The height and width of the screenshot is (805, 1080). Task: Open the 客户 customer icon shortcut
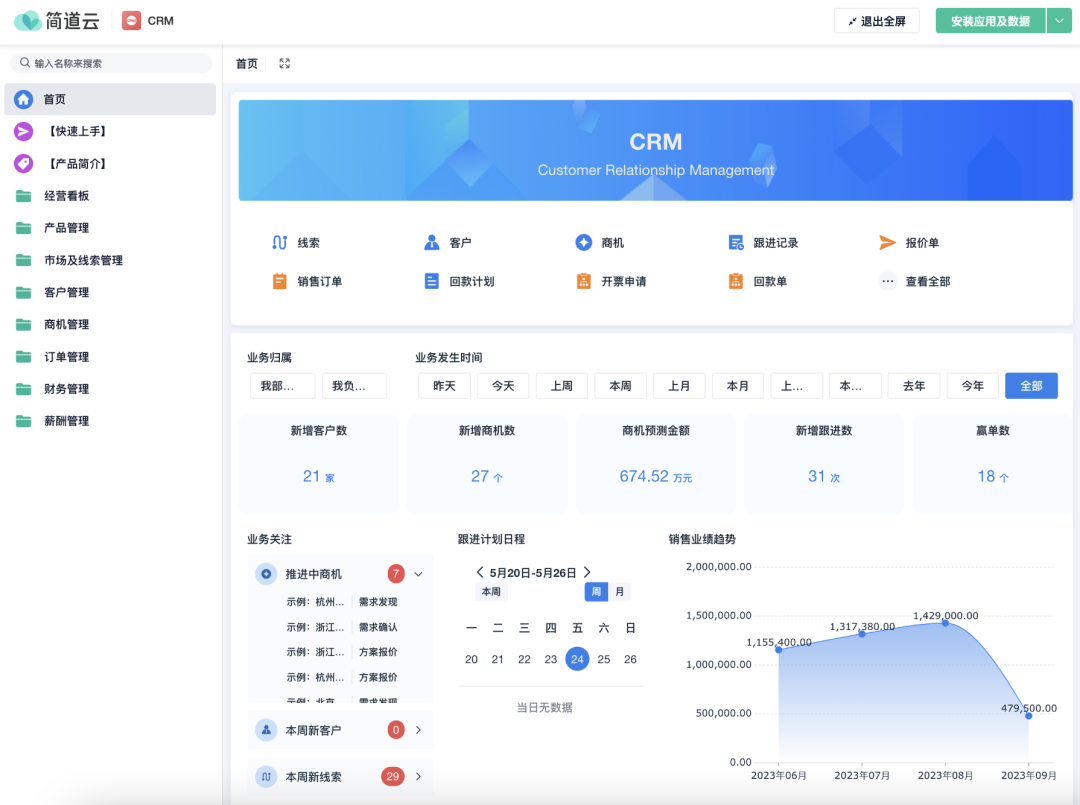coord(432,243)
